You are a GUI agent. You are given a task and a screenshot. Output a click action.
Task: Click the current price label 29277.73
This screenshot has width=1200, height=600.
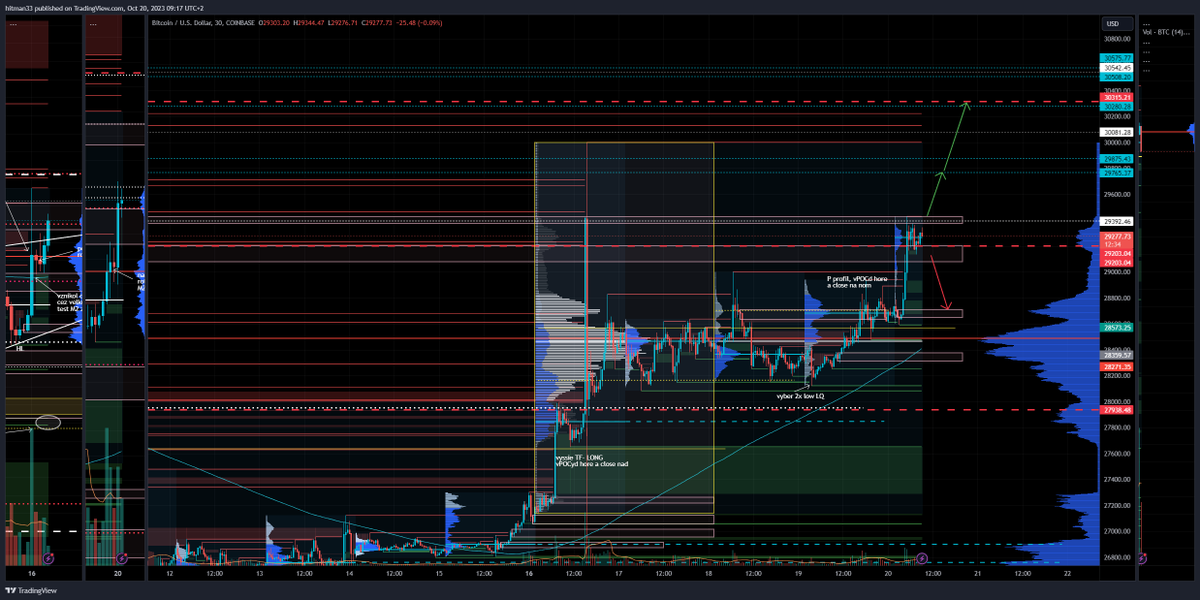click(1115, 236)
